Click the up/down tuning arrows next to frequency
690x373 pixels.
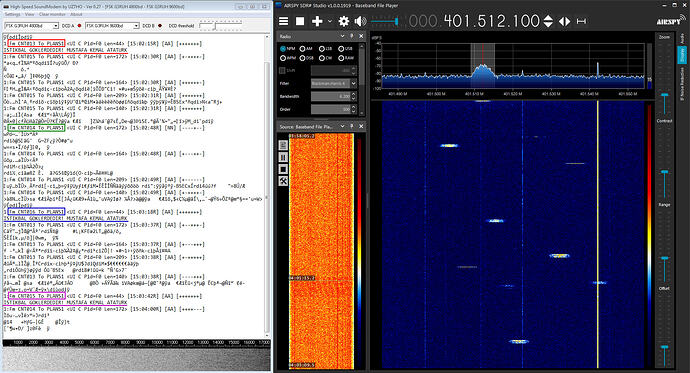[x=548, y=21]
